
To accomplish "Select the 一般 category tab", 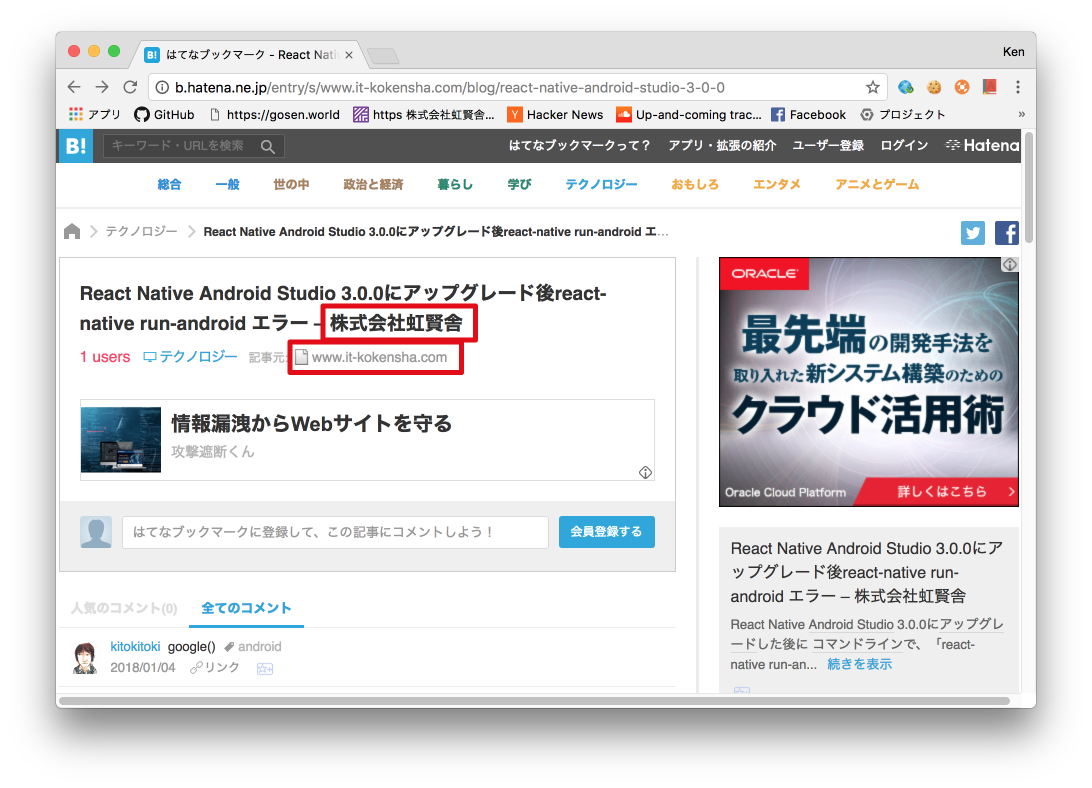I will (227, 184).
